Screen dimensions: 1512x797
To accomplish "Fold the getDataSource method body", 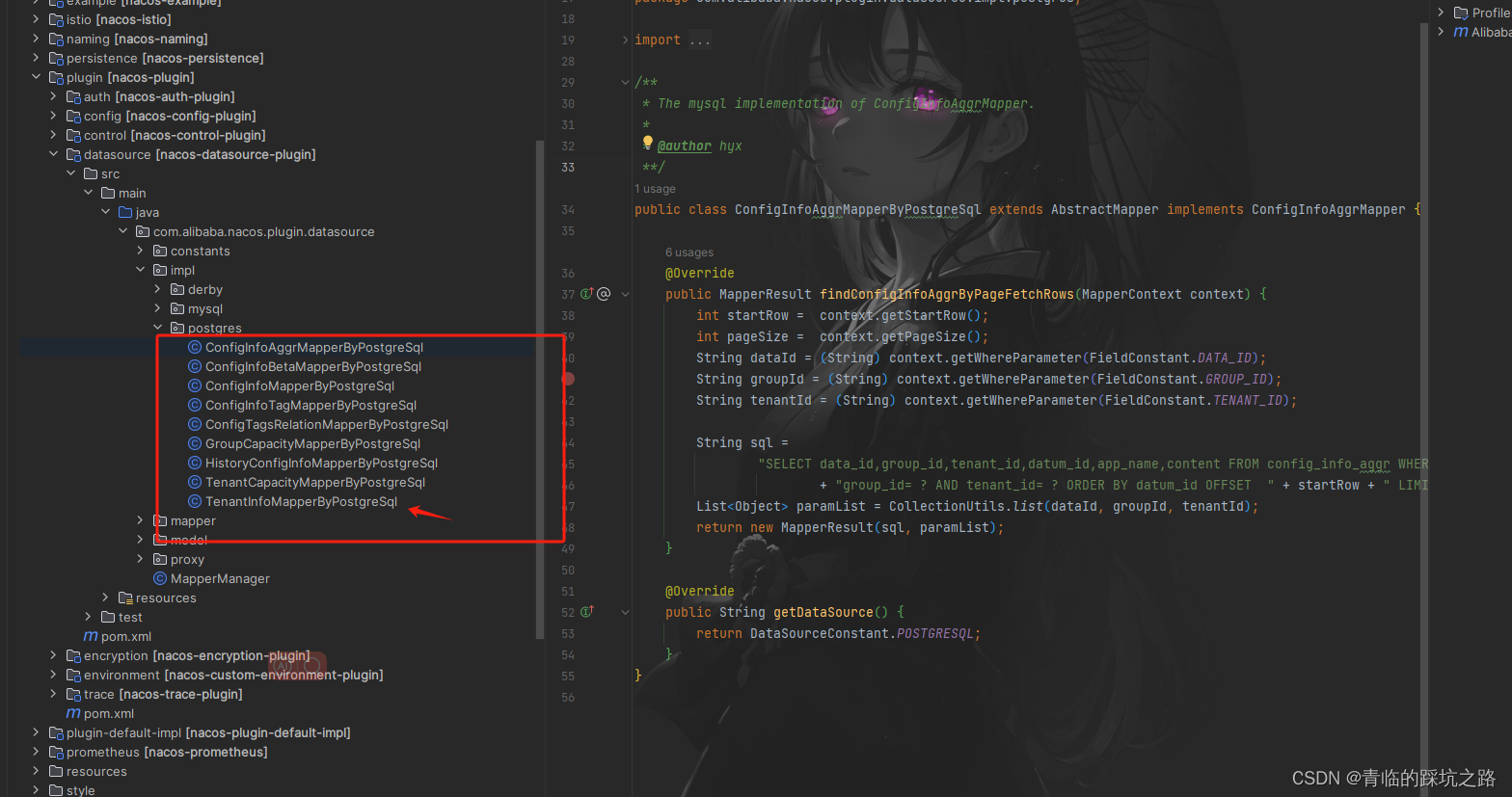I will click(625, 612).
